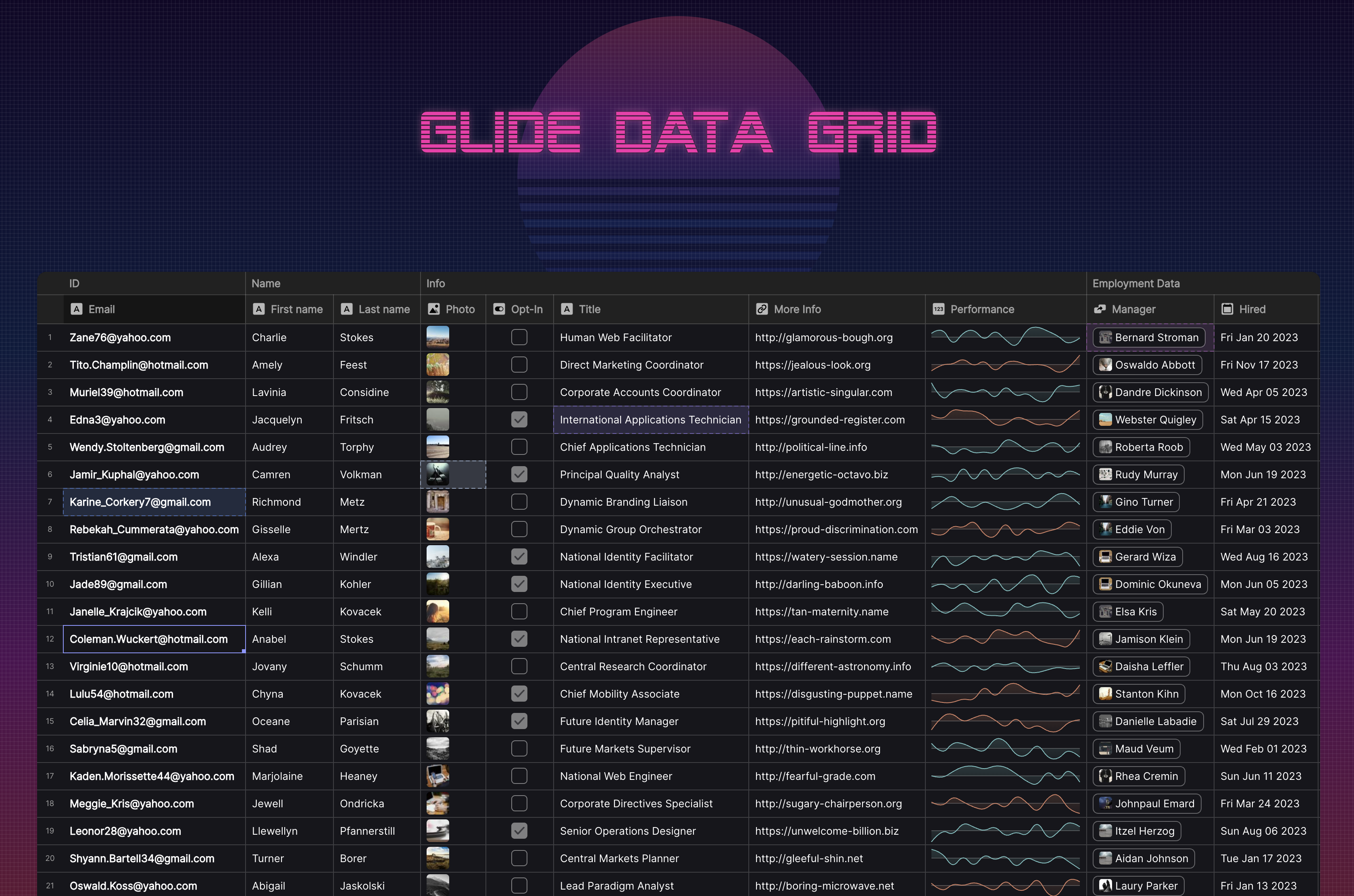Click the Opt-In column header icon
Viewport: 1354px width, 896px height.
coord(500,309)
